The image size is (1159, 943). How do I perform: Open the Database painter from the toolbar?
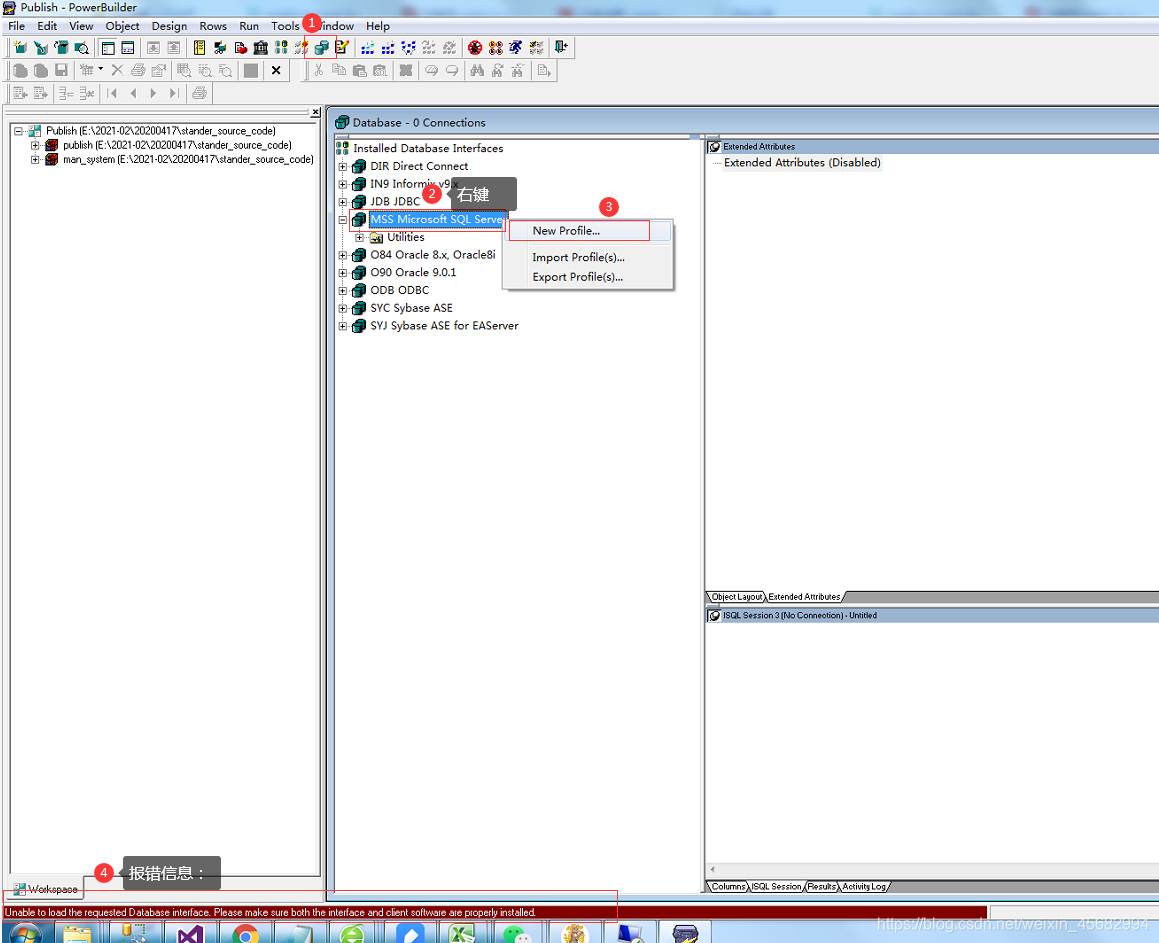coord(321,47)
